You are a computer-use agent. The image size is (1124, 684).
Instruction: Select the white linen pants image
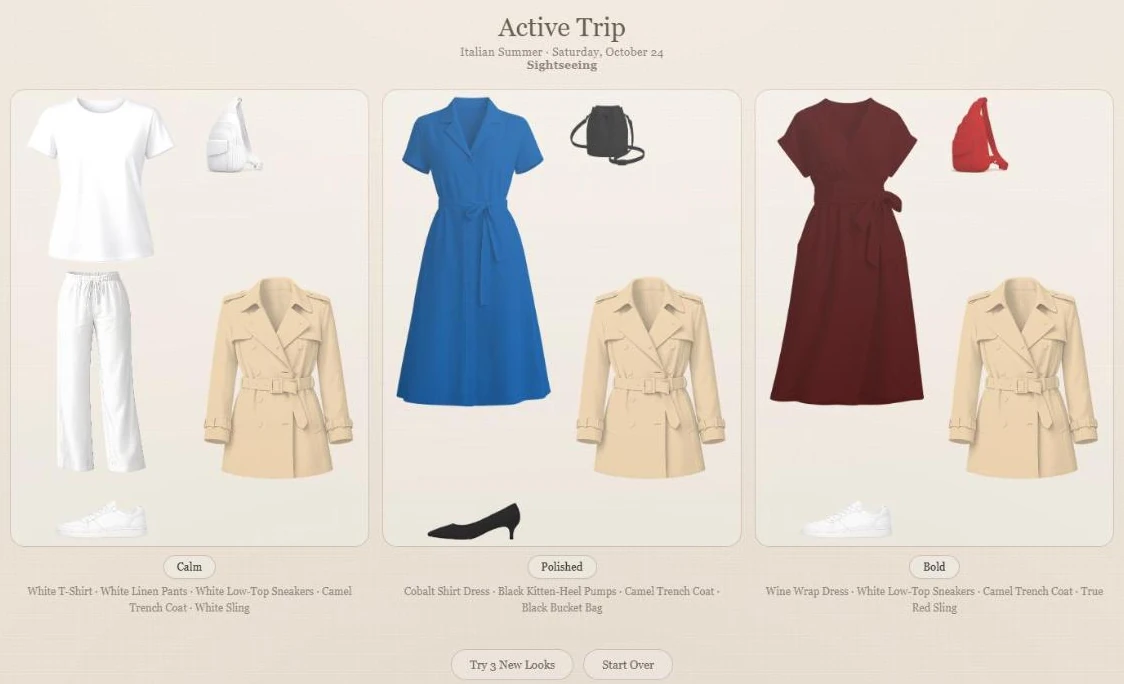tap(100, 371)
